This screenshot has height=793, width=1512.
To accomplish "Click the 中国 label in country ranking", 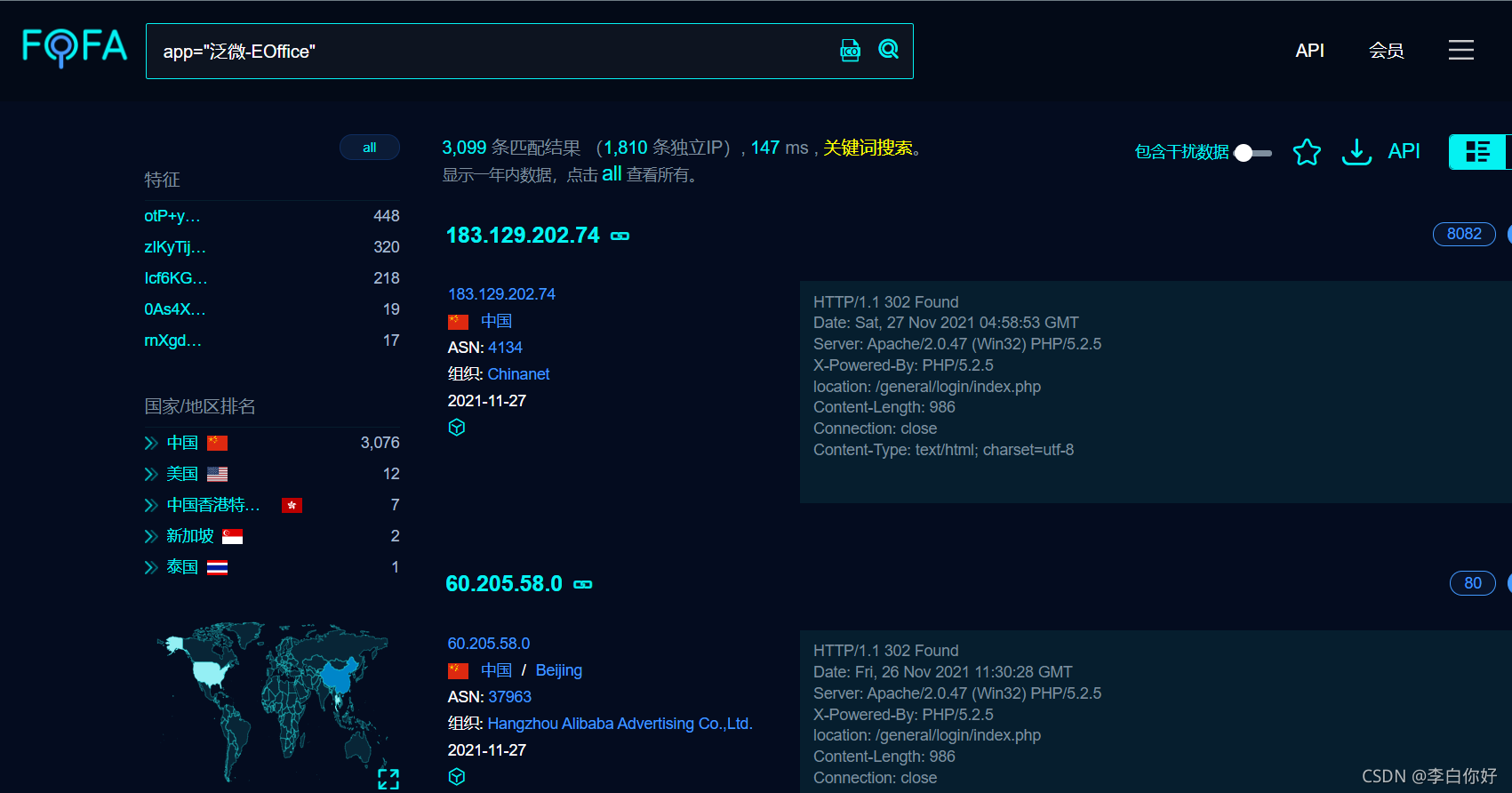I will point(182,443).
